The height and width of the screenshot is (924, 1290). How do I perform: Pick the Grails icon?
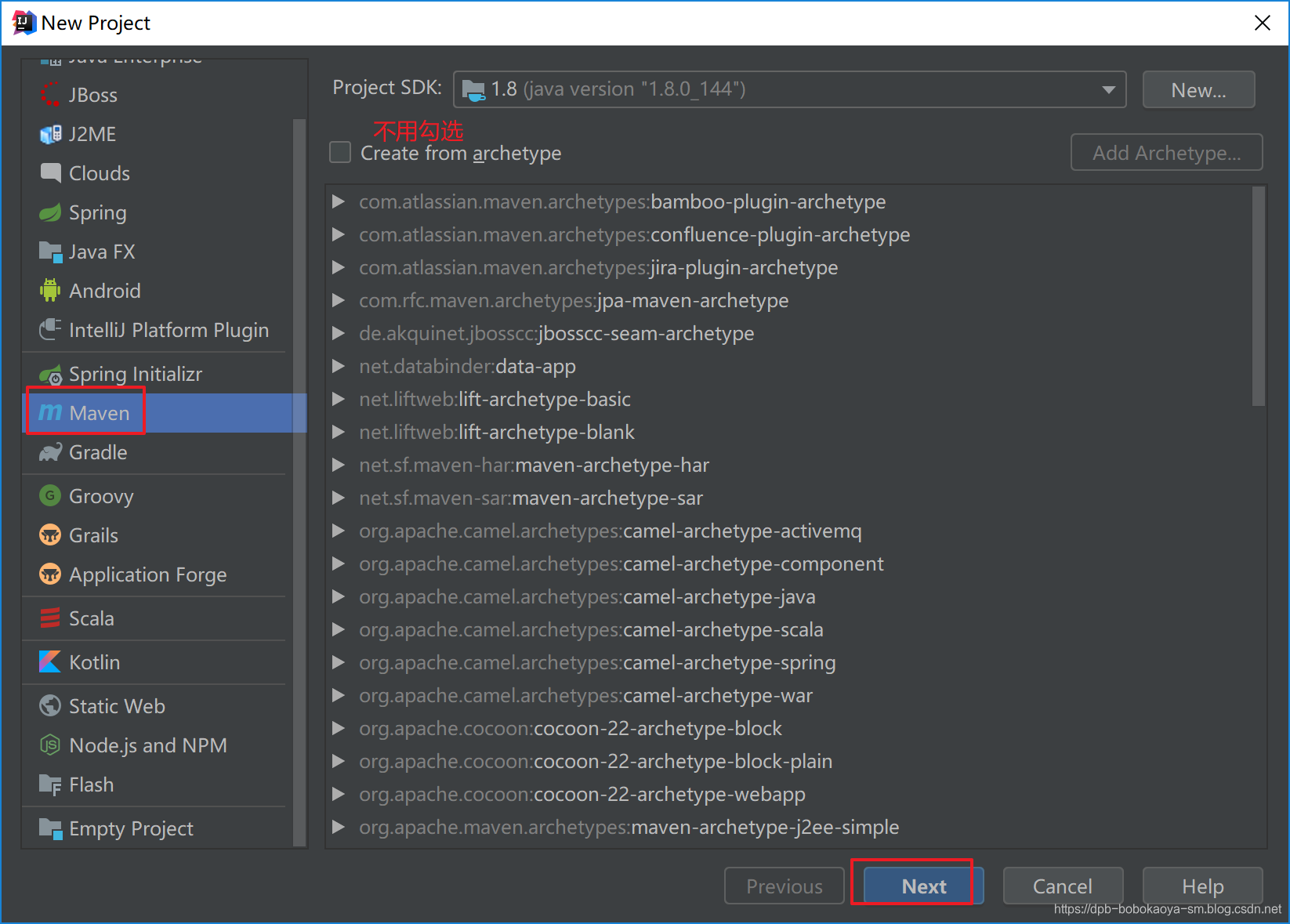tap(50, 535)
